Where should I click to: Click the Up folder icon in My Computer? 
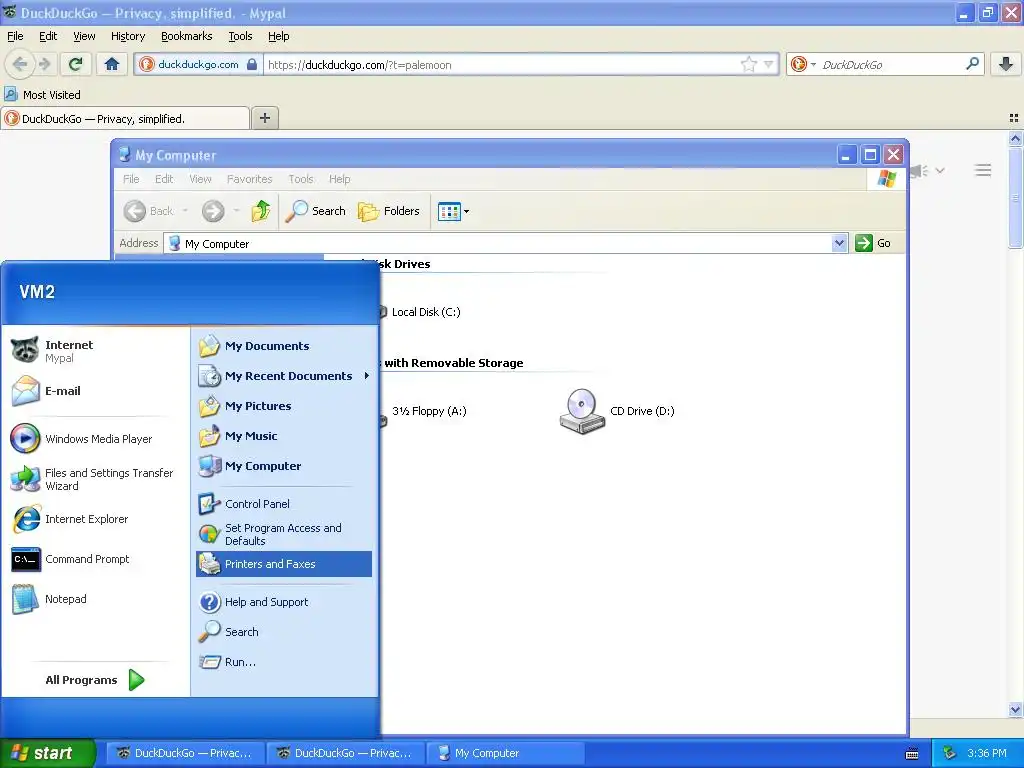[x=261, y=211]
